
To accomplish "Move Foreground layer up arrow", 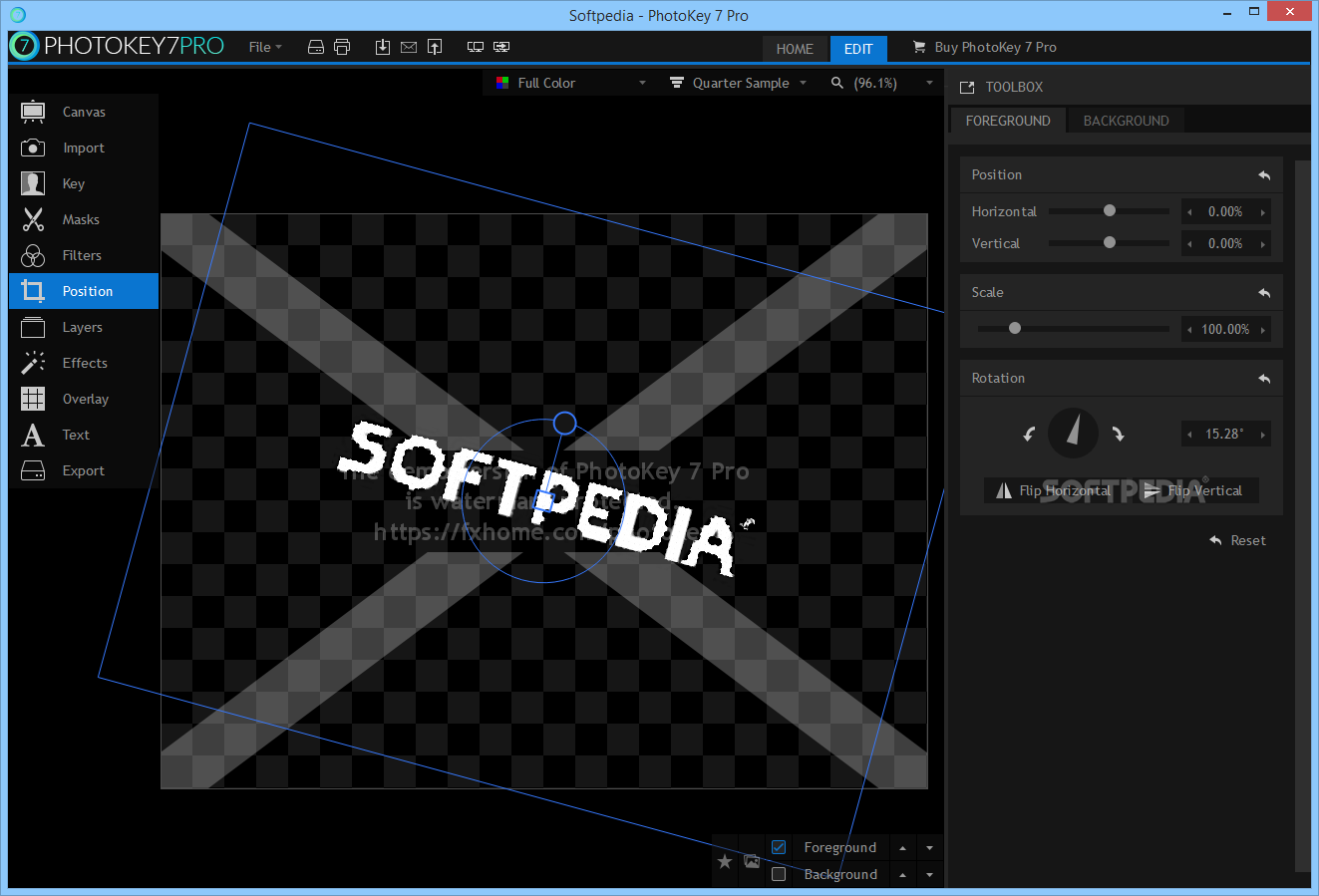I will (902, 848).
